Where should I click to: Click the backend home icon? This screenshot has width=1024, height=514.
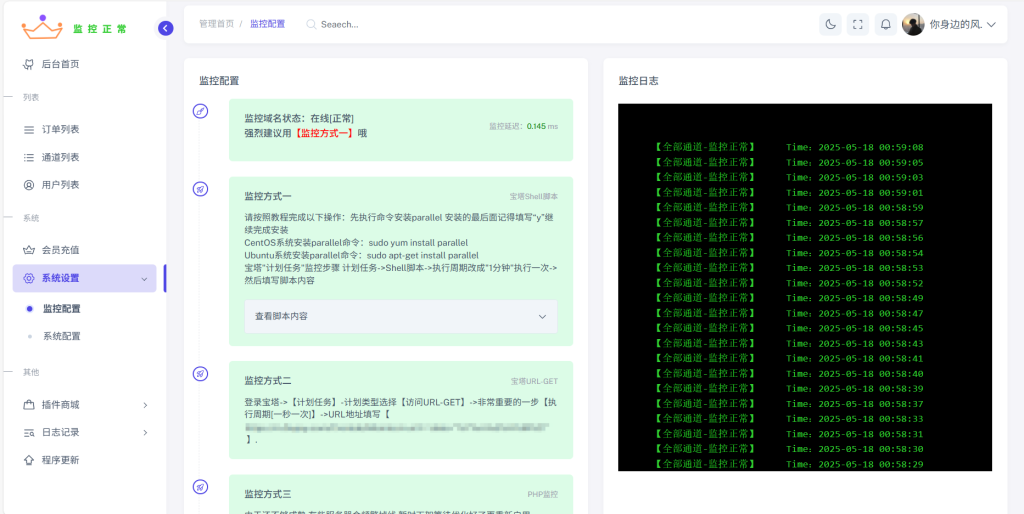[x=29, y=64]
